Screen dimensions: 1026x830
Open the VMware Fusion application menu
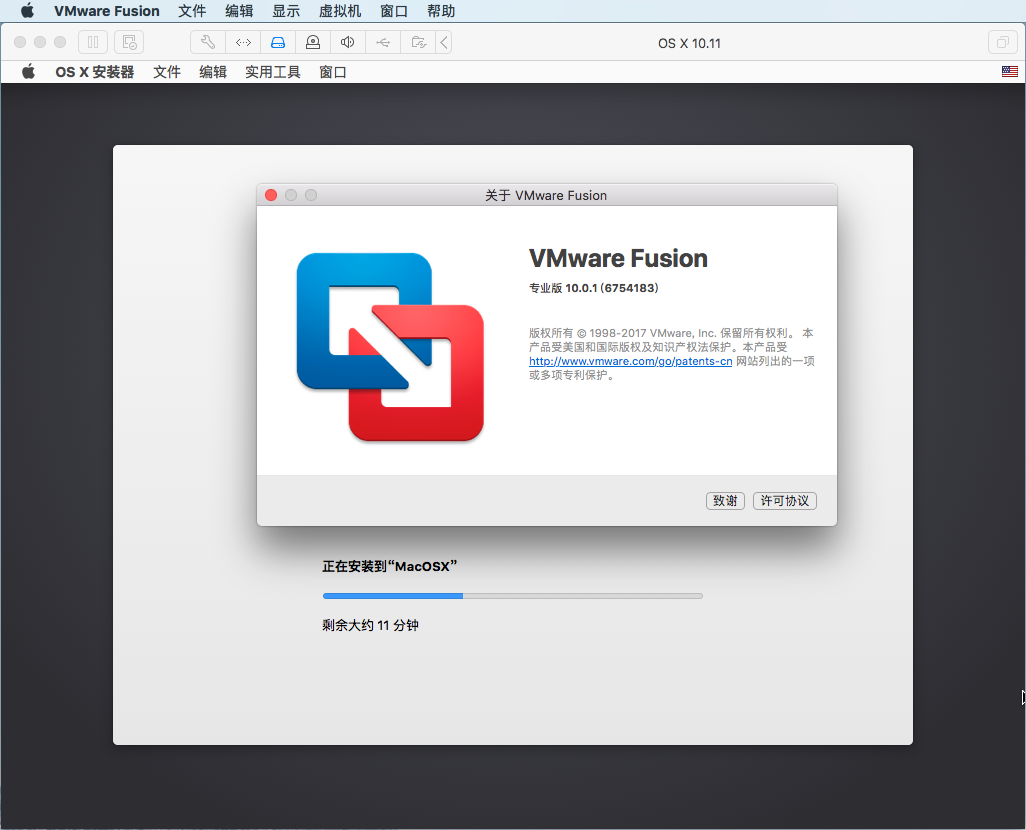pyautogui.click(x=107, y=11)
